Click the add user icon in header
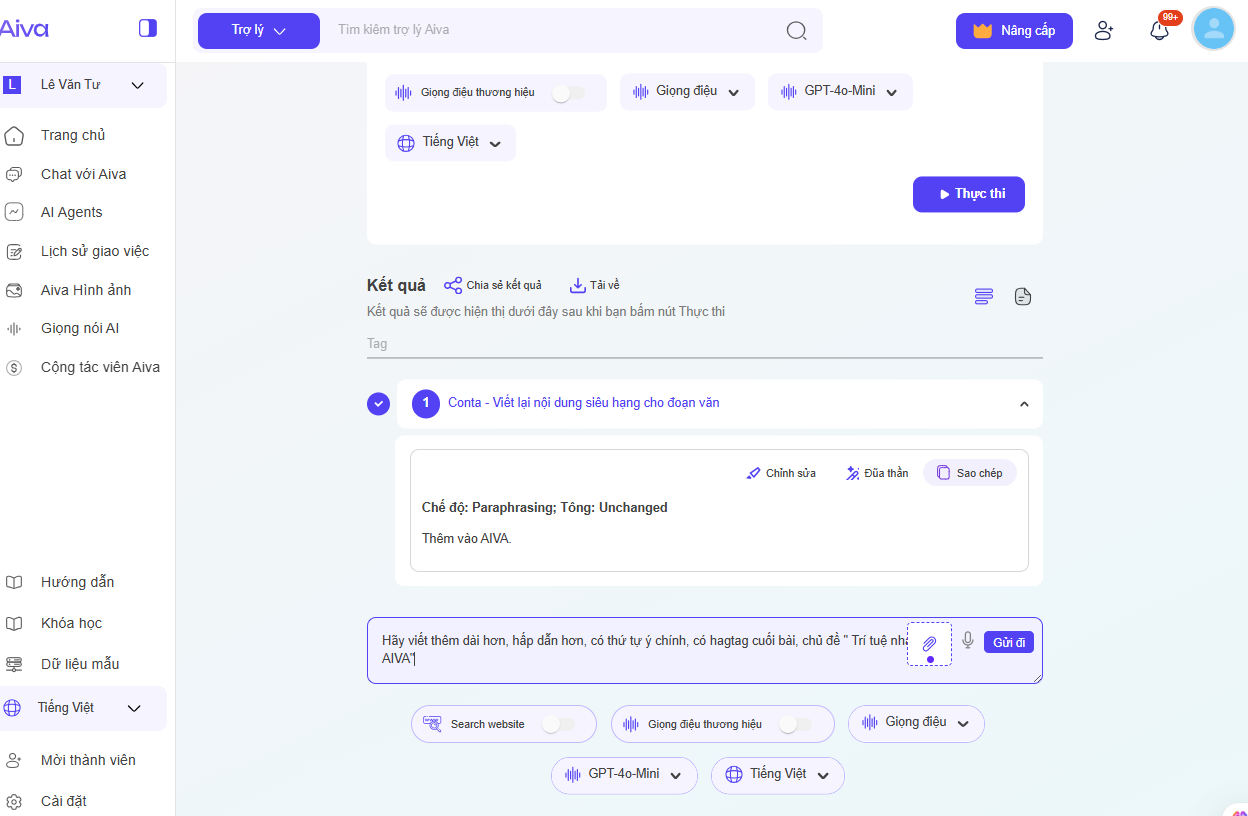 click(x=1103, y=30)
